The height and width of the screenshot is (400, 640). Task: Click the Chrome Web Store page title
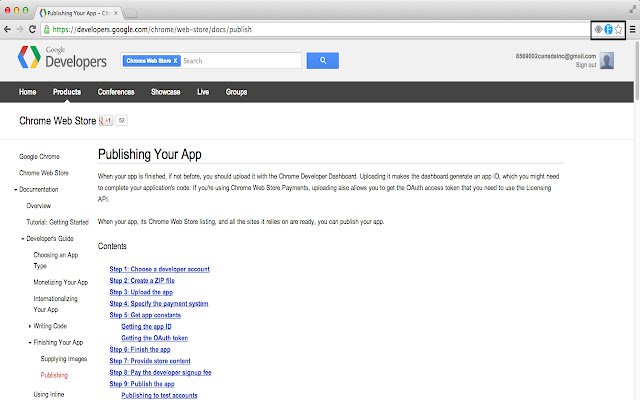click(x=58, y=121)
